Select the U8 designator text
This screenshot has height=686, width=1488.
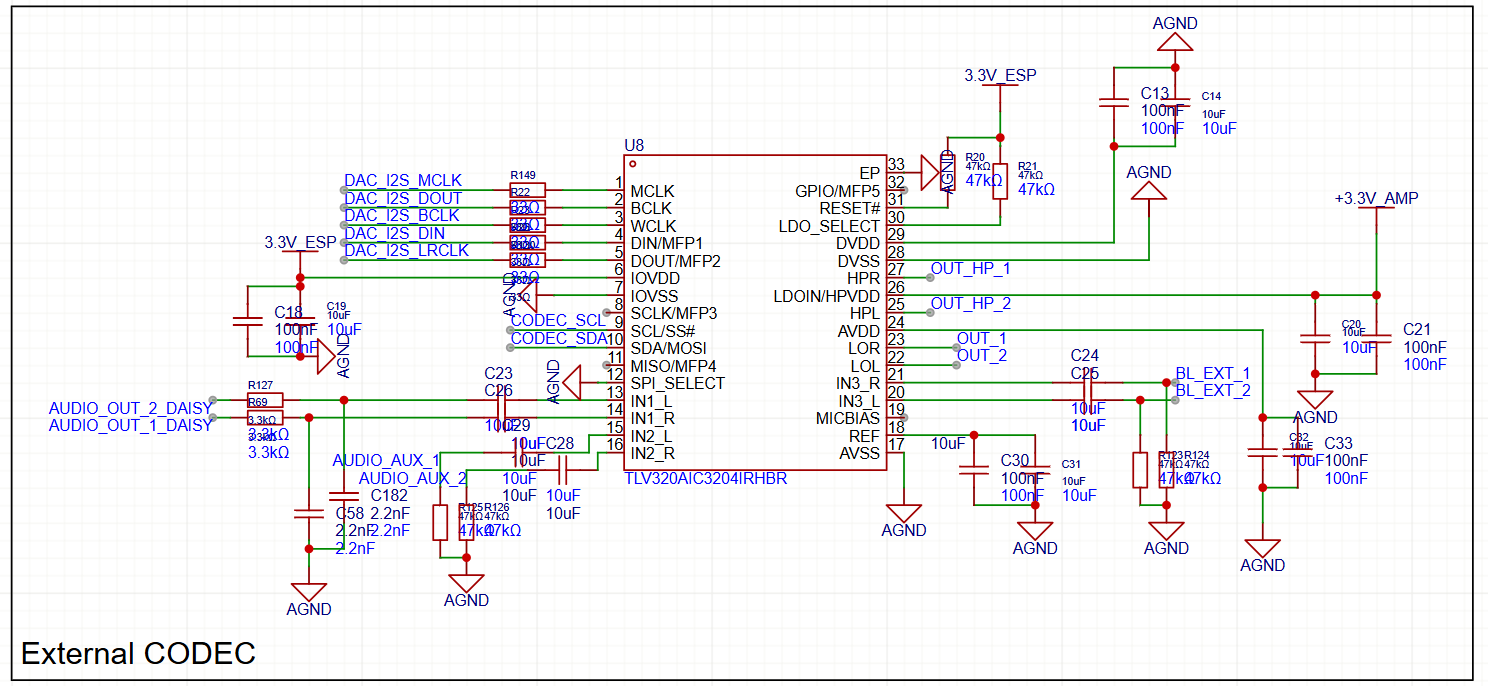[634, 146]
